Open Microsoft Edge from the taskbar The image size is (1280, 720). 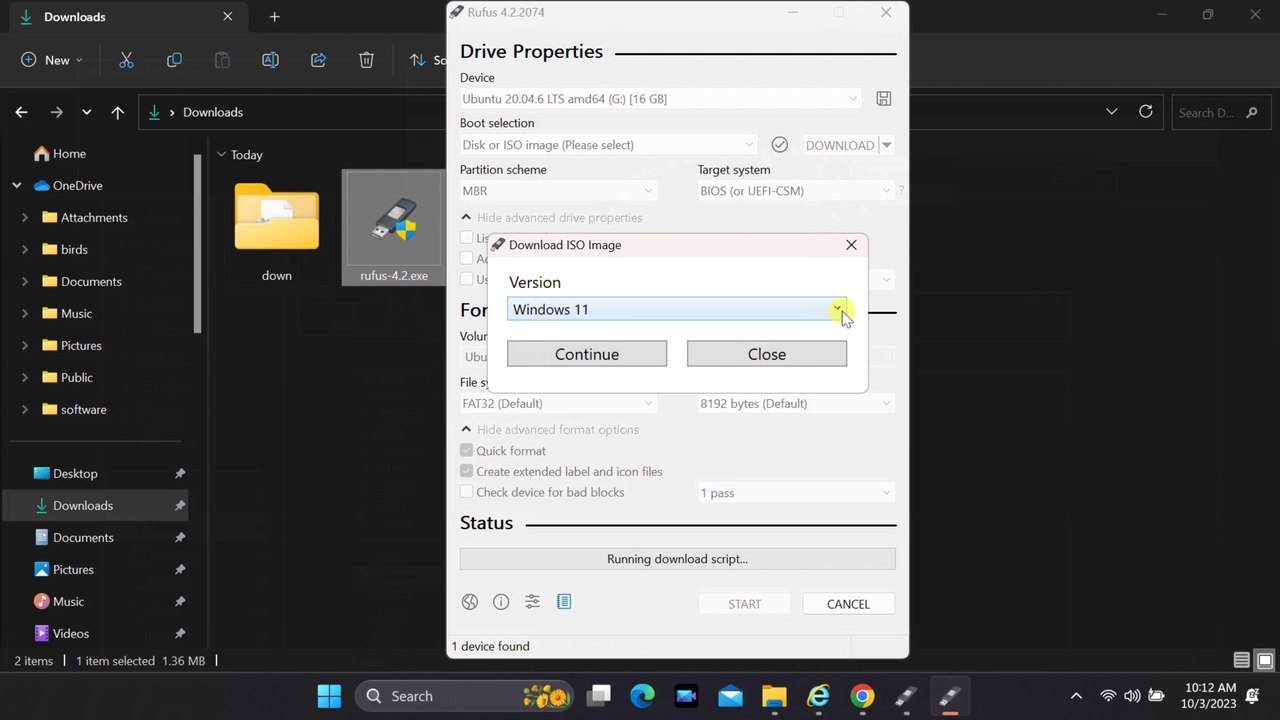(642, 696)
